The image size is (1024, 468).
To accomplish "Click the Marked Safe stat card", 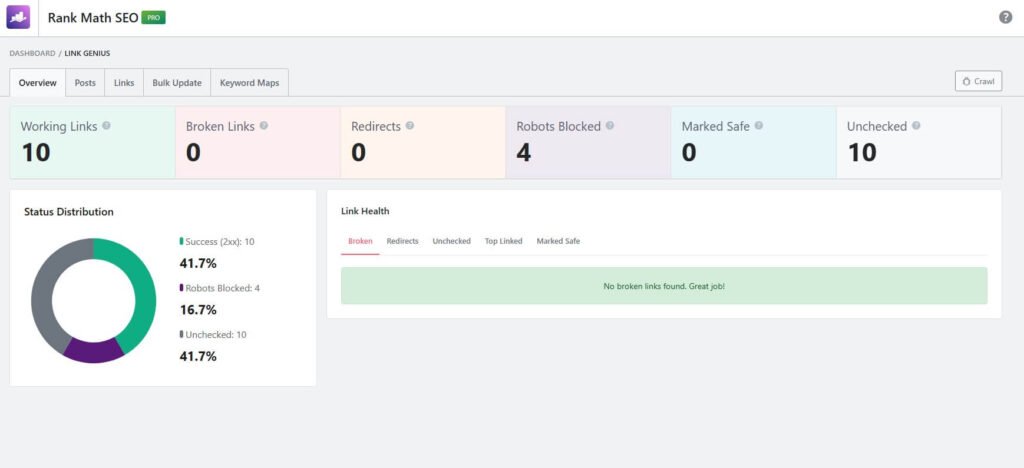I will click(754, 143).
